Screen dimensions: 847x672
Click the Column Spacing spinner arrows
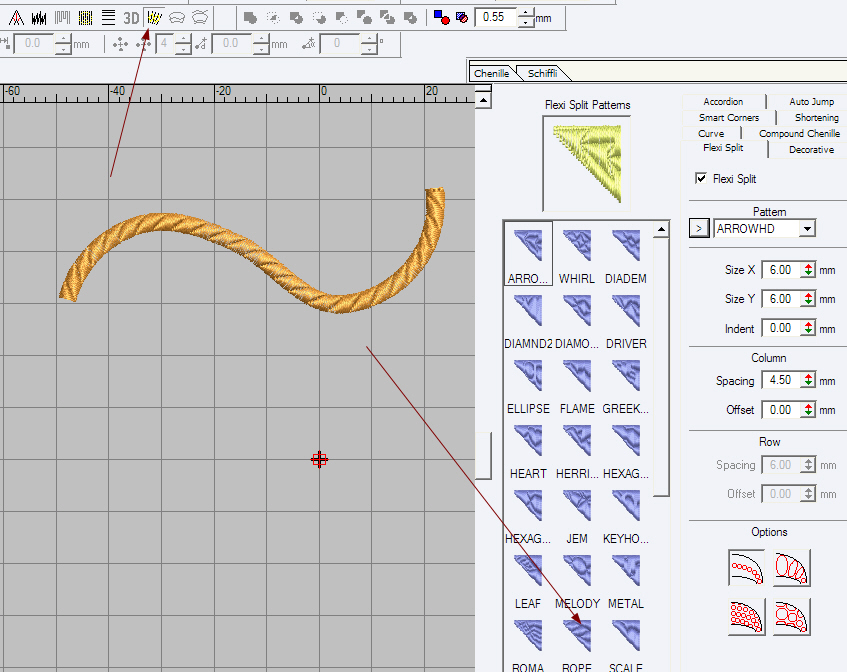tap(808, 381)
